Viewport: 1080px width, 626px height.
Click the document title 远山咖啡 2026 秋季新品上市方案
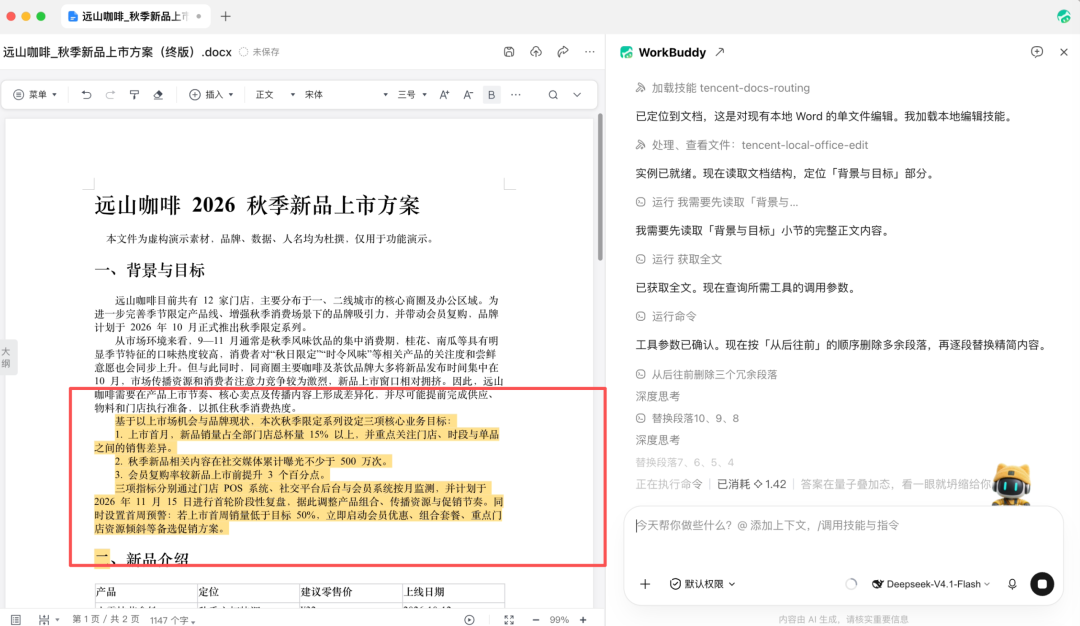click(x=257, y=205)
